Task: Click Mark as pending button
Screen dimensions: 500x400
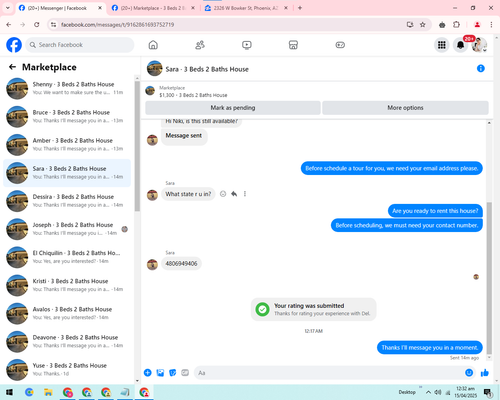Action: pyautogui.click(x=233, y=108)
